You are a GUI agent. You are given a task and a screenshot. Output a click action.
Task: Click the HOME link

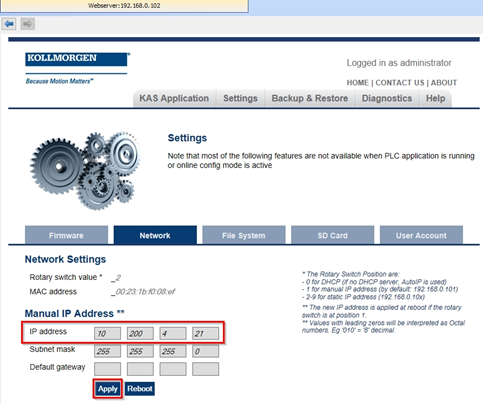(357, 83)
